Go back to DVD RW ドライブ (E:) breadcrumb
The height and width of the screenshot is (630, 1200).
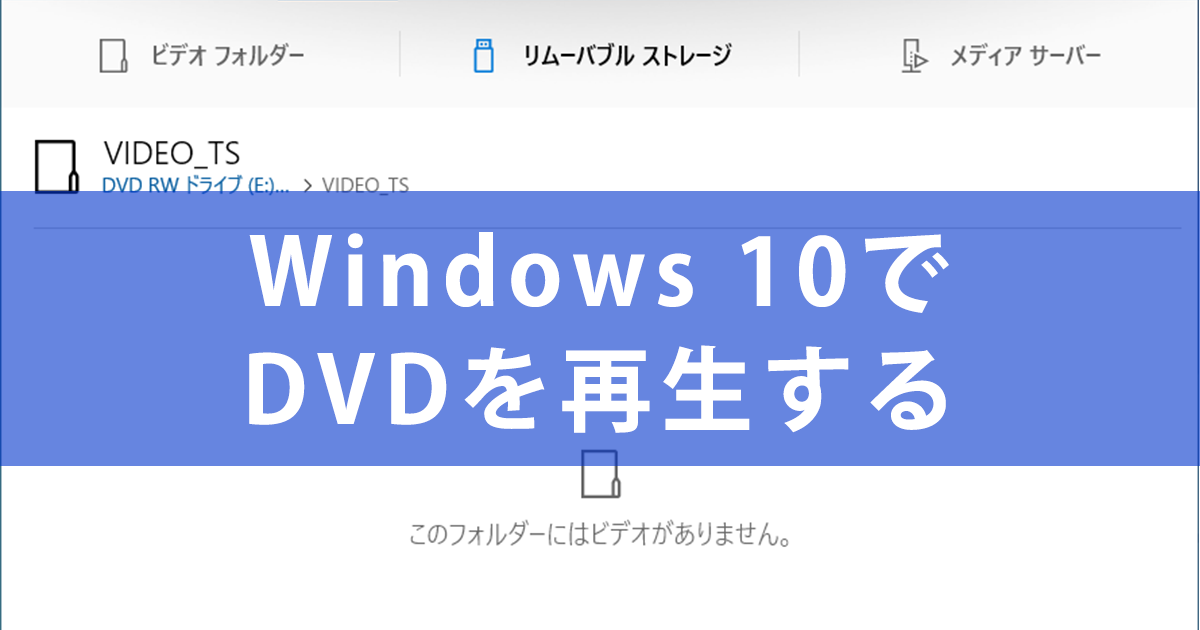coord(196,184)
